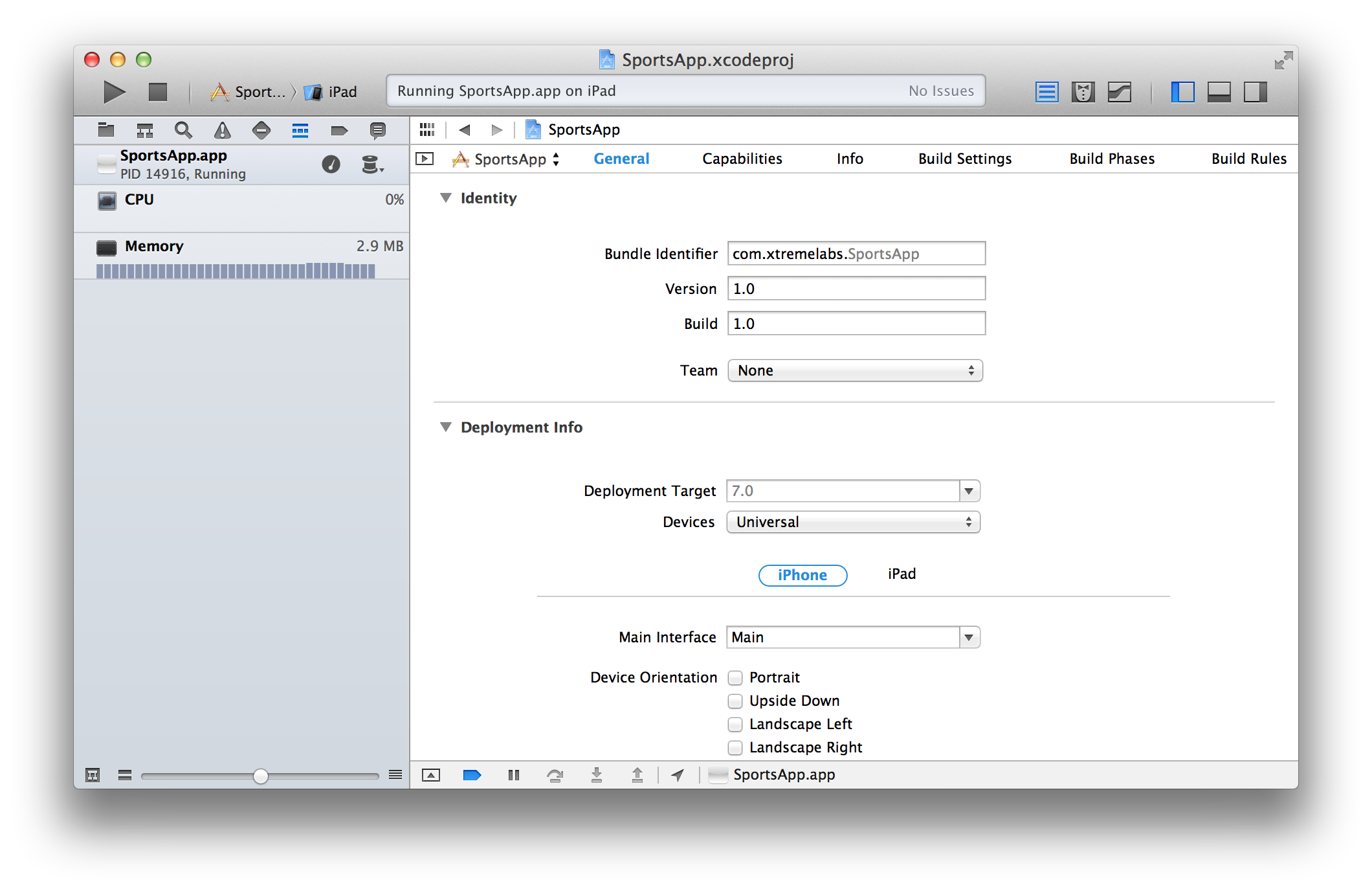Screen dimensions: 1372x891
Task: Click the Step Out debug icon
Action: [637, 775]
